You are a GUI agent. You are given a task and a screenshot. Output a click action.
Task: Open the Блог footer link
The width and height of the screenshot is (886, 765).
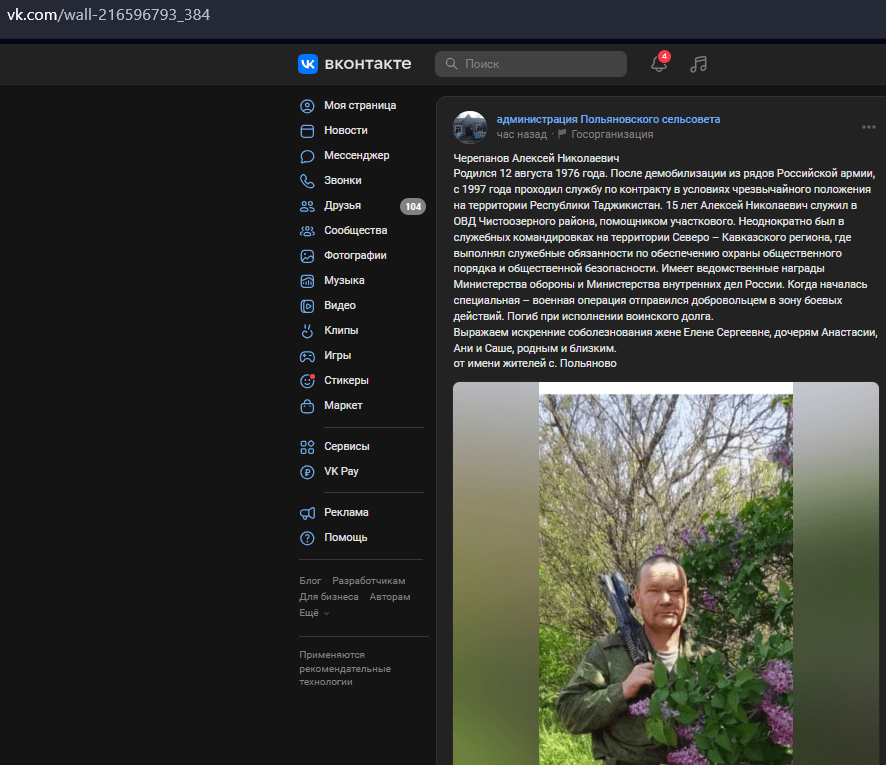[x=310, y=580]
